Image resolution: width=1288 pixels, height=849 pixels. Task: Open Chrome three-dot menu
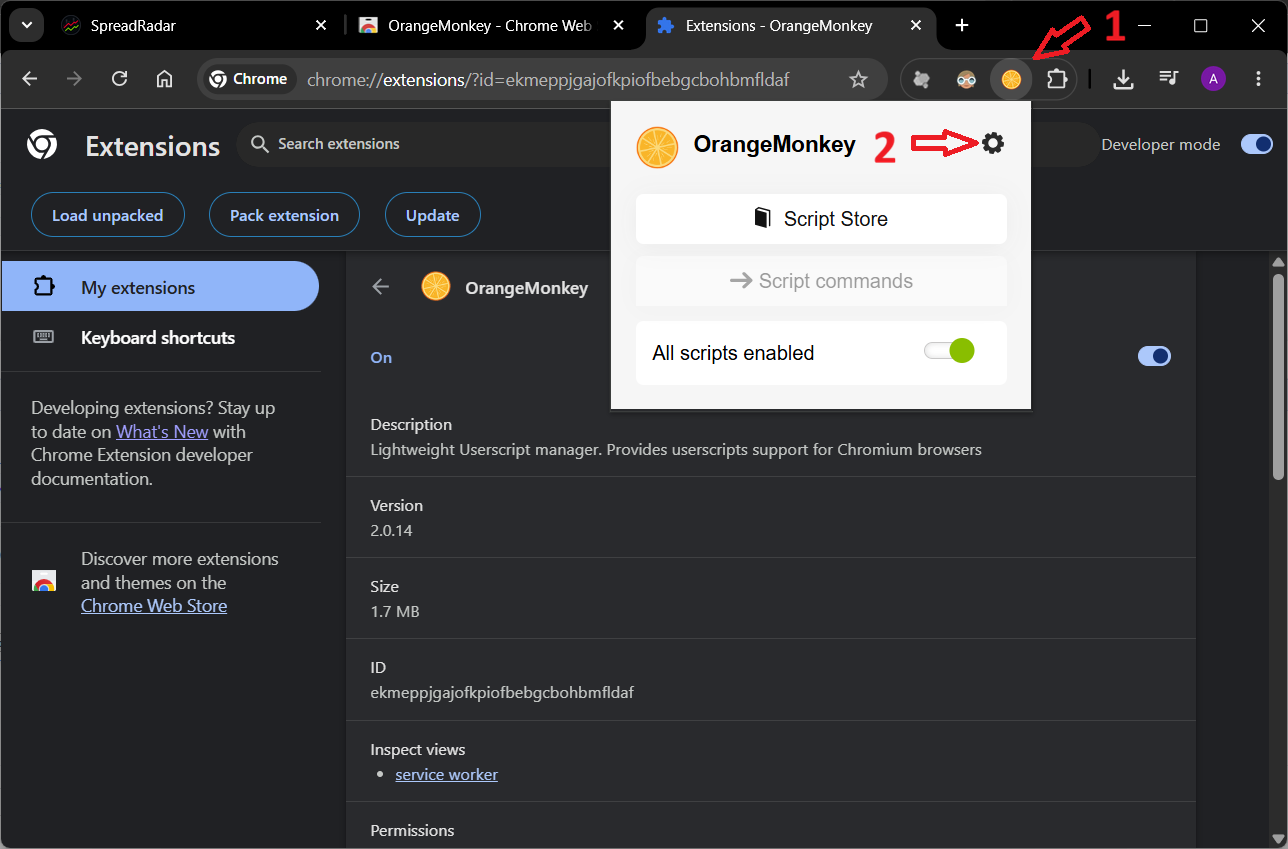(1258, 79)
